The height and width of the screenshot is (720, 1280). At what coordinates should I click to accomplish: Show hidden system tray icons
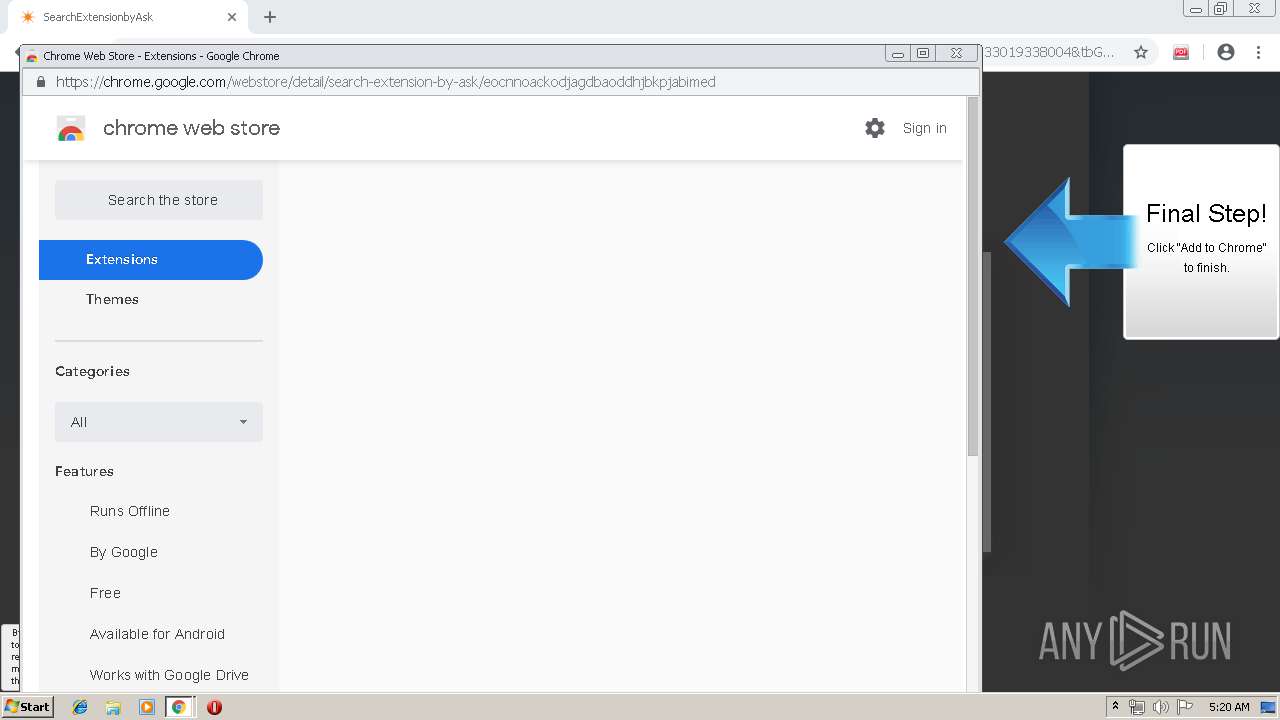1115,707
